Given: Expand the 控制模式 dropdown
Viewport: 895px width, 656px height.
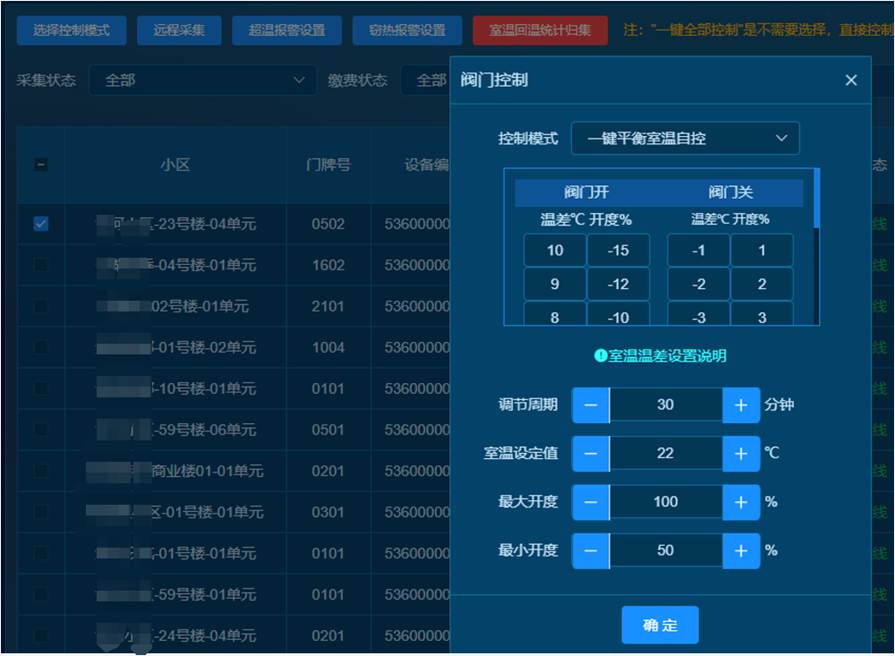Looking at the screenshot, I should [x=685, y=138].
